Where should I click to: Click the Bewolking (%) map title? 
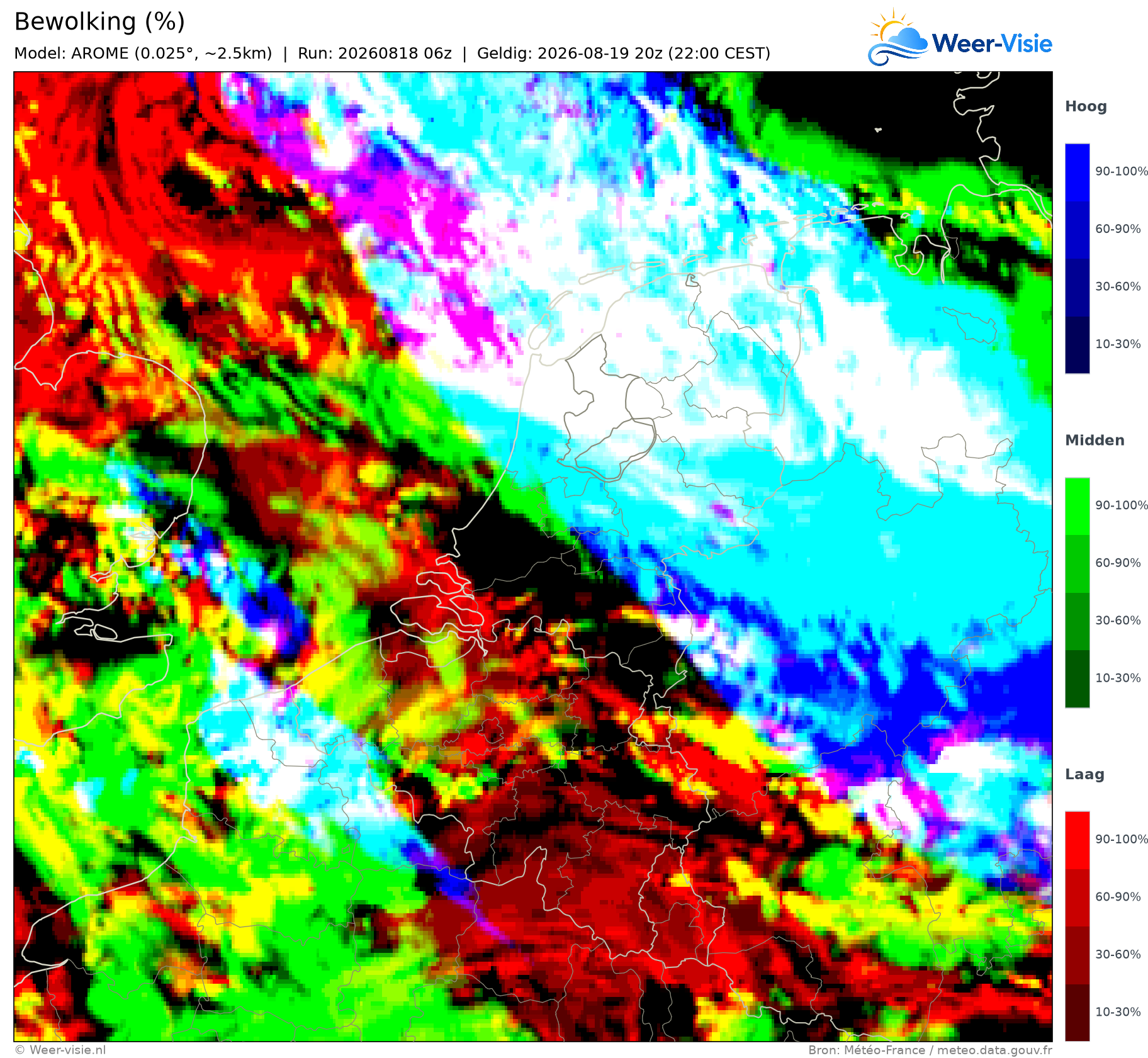(x=99, y=22)
